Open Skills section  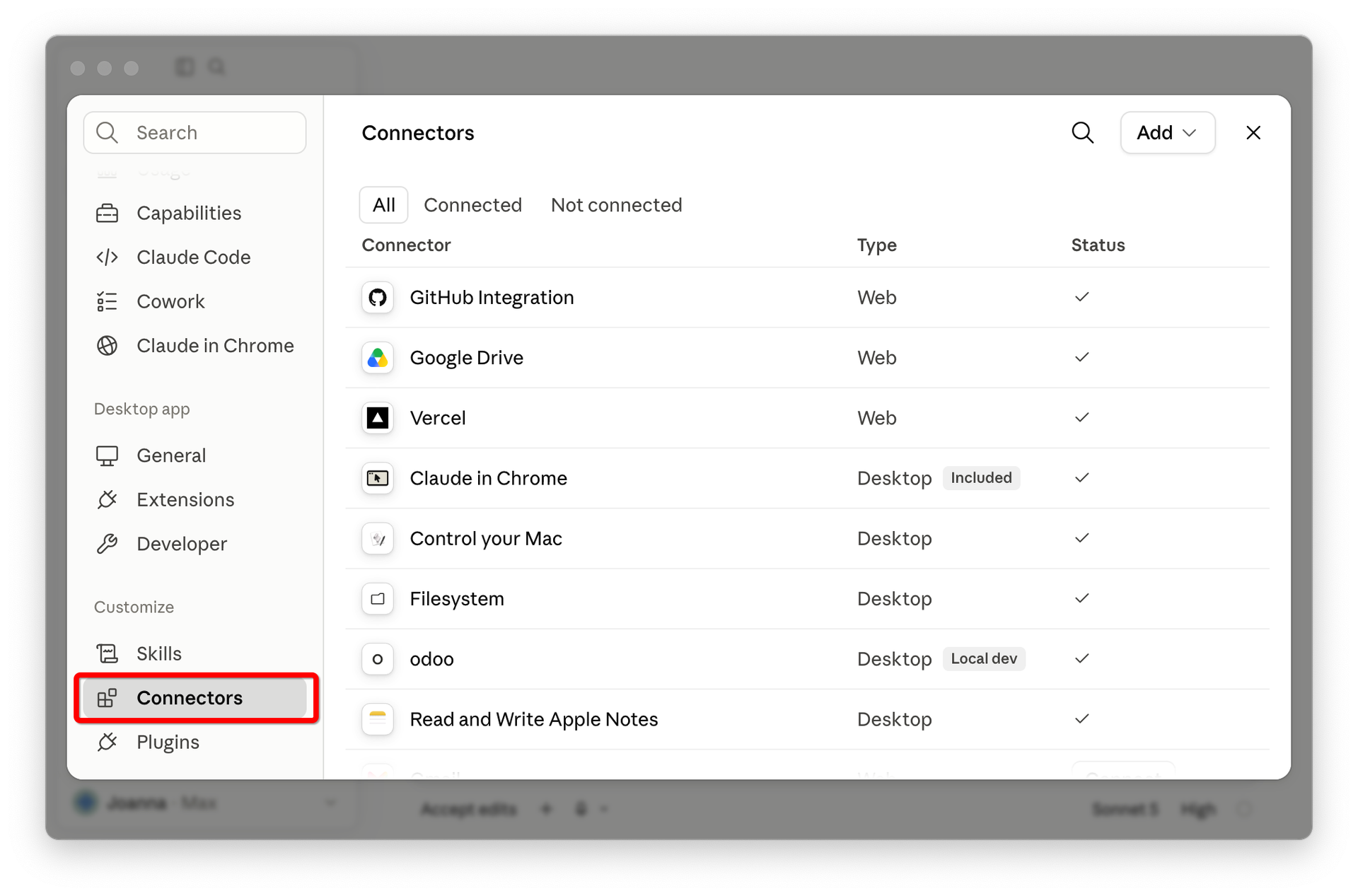[195, 653]
